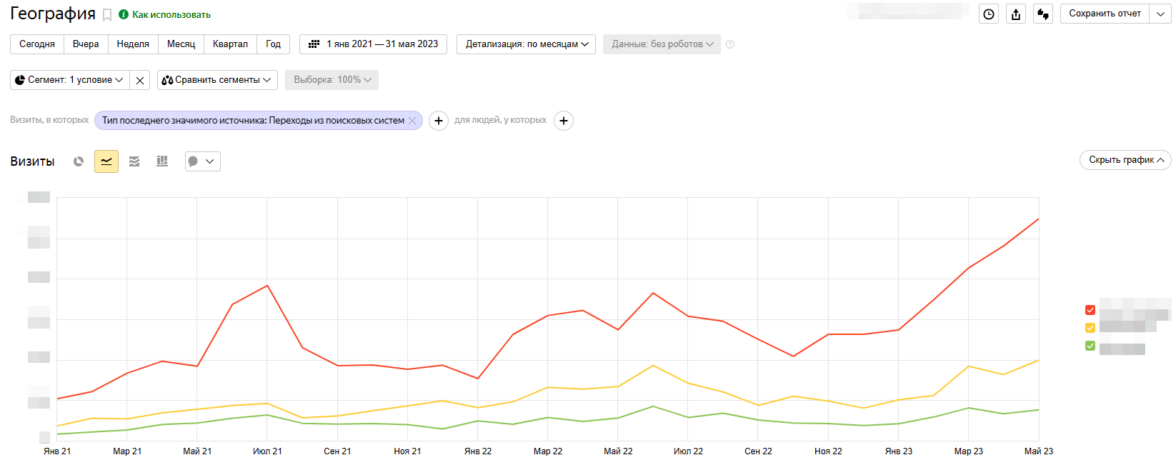Click the thumbs up/down feedback icon
Viewport: 1176px width, 470px height.
tap(1042, 14)
